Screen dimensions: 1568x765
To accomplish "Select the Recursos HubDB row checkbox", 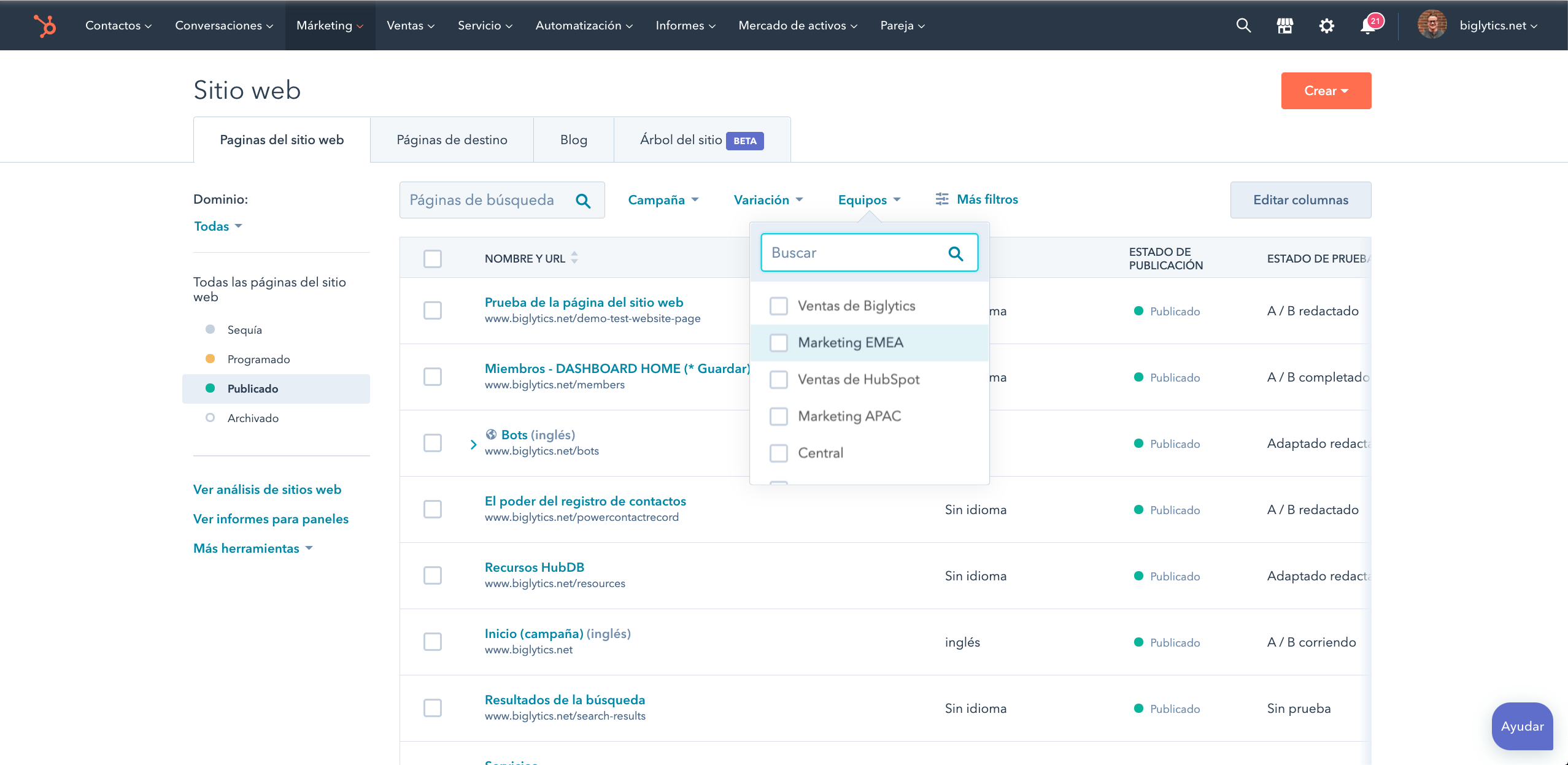I will coord(433,575).
